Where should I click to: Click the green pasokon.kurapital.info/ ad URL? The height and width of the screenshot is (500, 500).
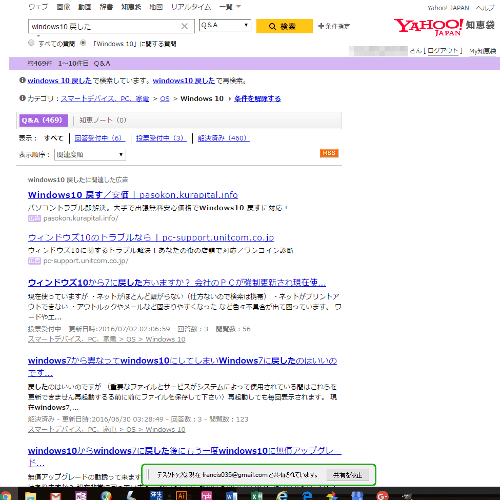pyautogui.click(x=81, y=218)
